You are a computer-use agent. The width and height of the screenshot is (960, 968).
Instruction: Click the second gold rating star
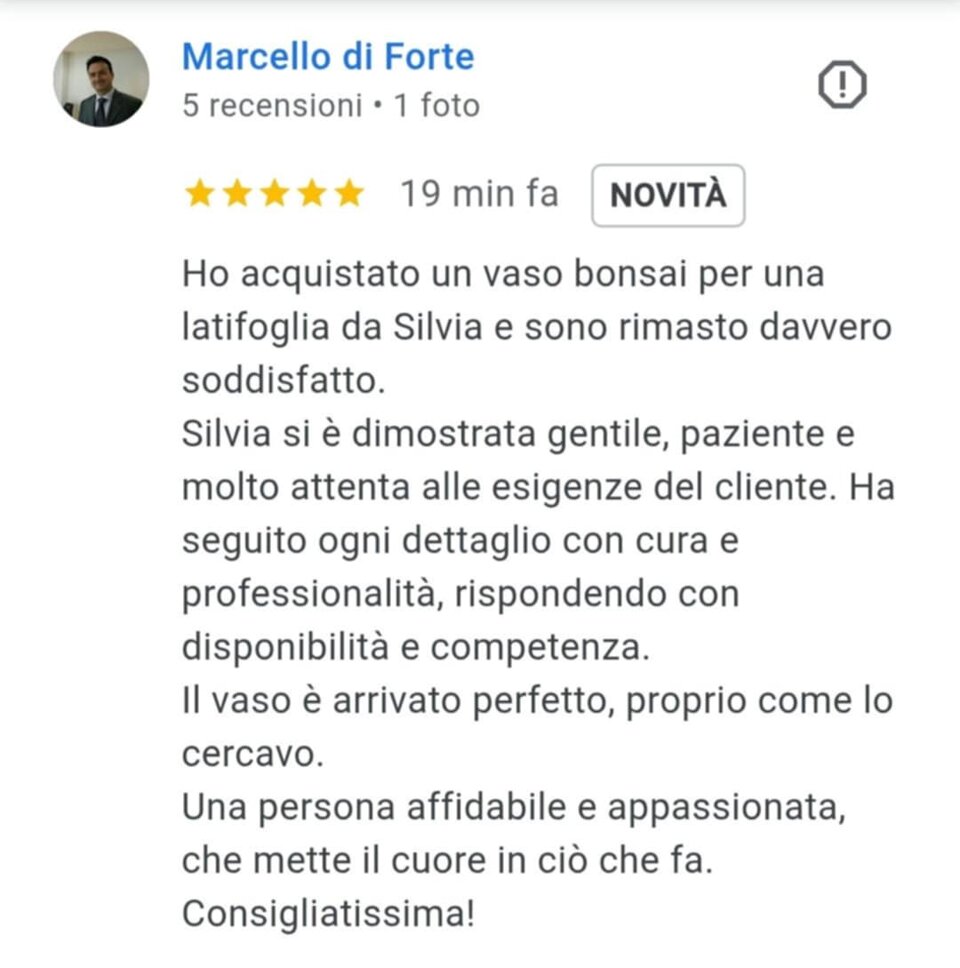237,193
